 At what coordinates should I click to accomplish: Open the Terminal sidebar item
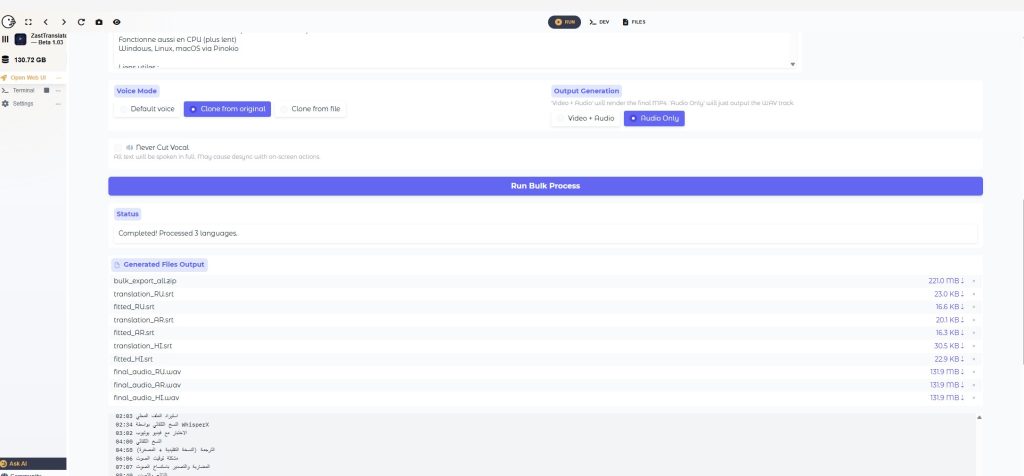pos(24,90)
